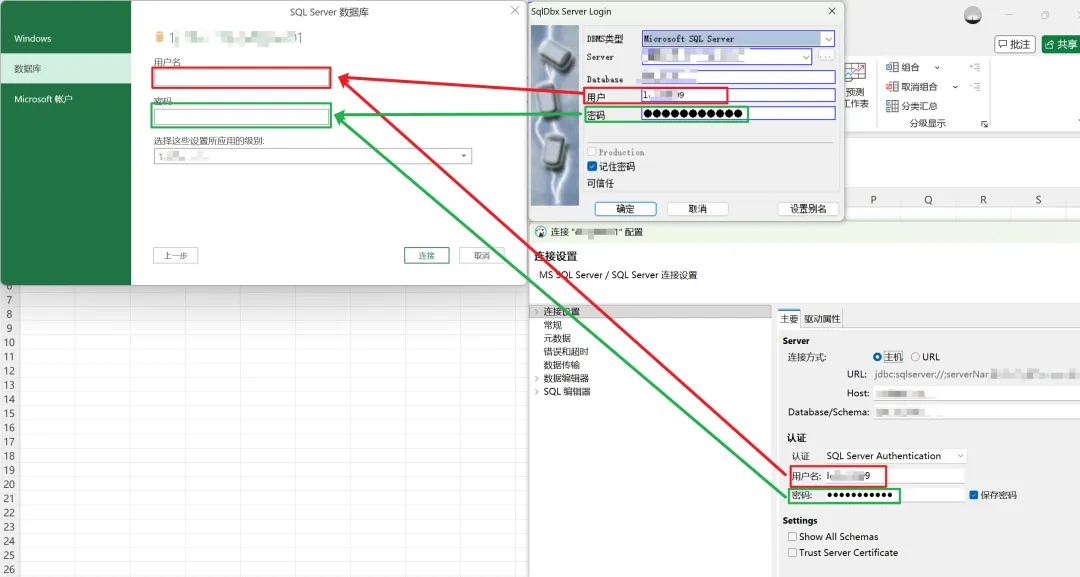1080x577 pixels.
Task: Click the 用户名 field in SQL Server dialog
Action: [241, 78]
